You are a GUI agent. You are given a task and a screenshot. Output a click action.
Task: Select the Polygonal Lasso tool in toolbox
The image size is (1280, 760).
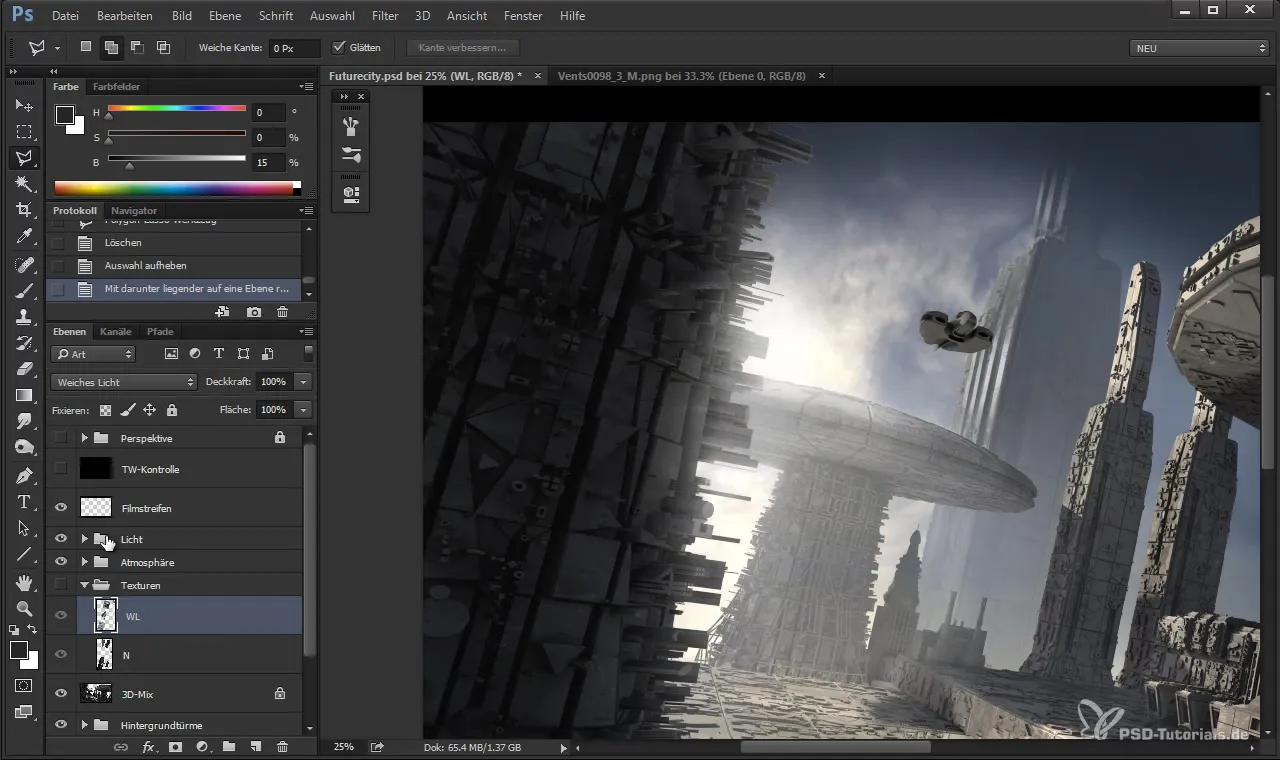pos(24,157)
